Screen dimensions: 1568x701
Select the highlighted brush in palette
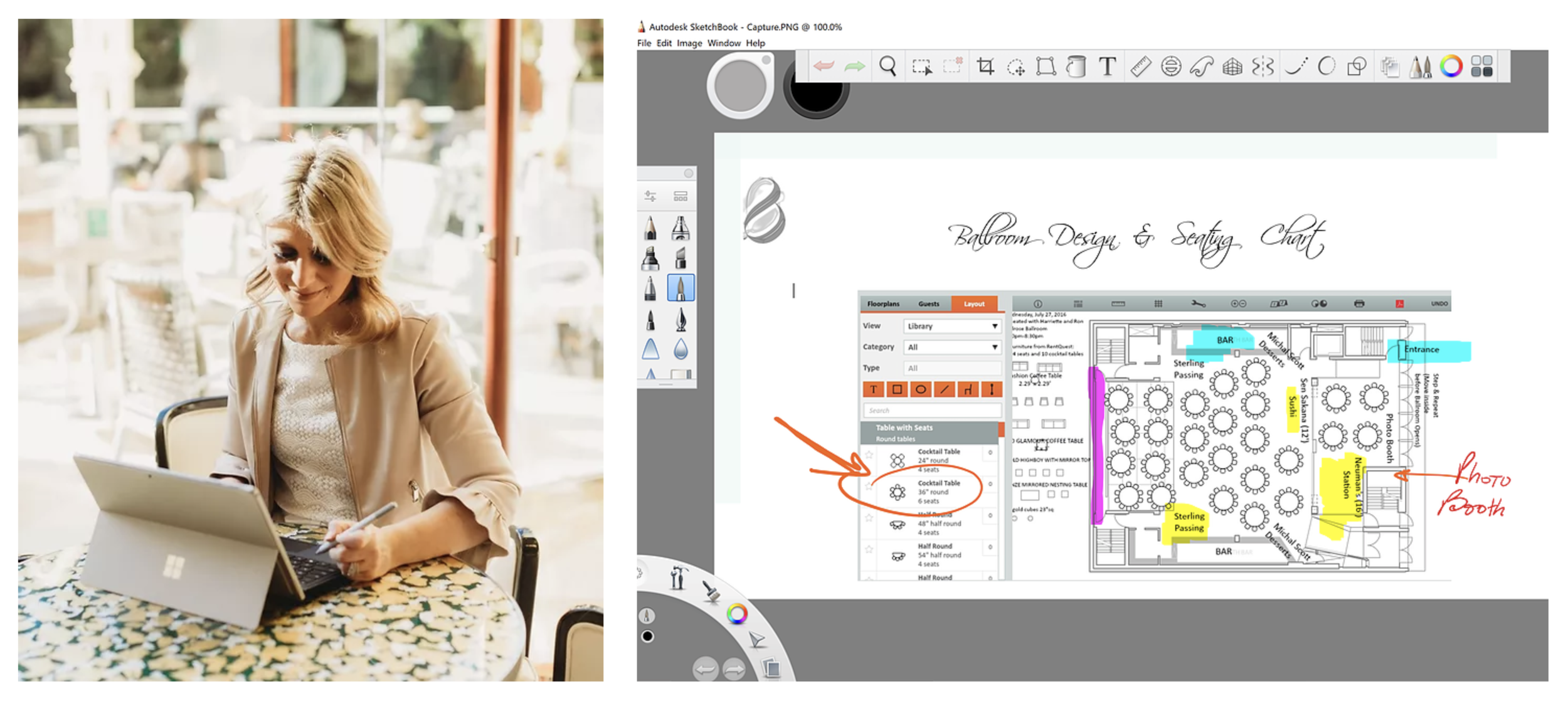681,288
